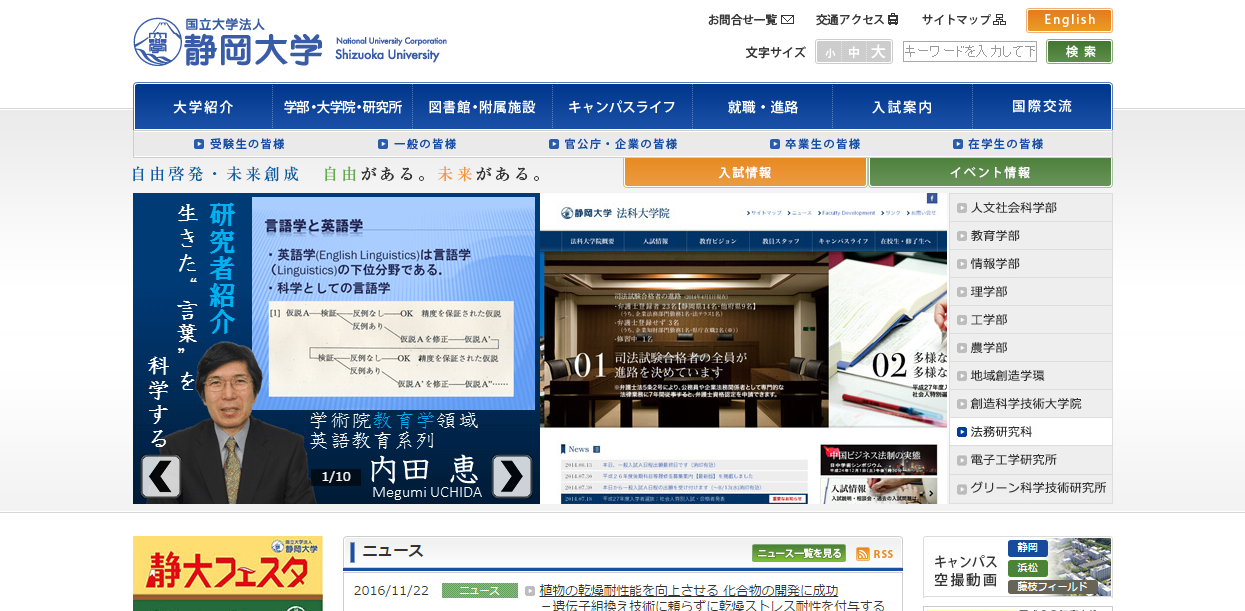1245x611 pixels.
Task: Open 入試案内 menu
Action: click(902, 107)
